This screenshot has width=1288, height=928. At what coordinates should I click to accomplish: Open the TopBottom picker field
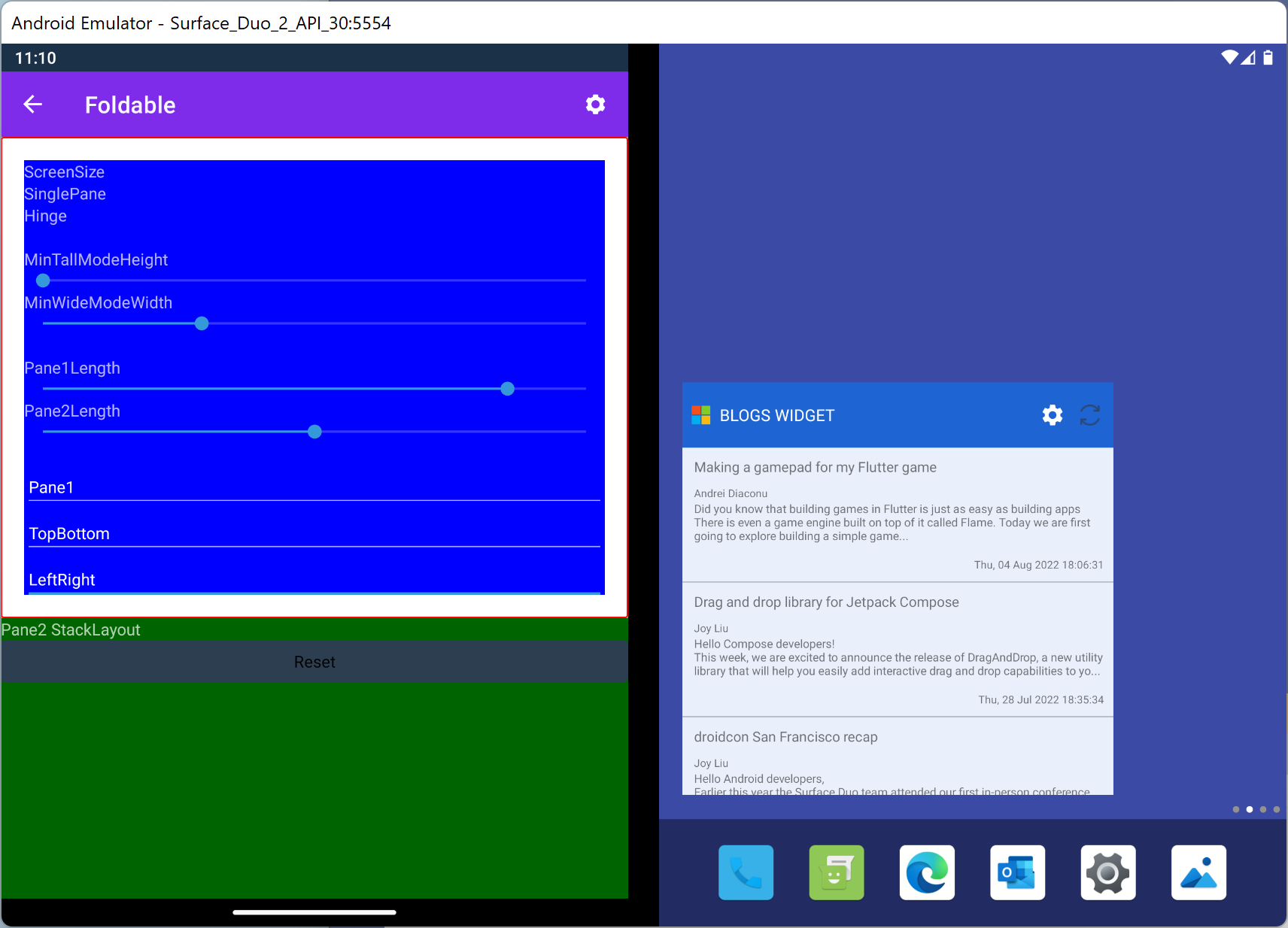314,533
